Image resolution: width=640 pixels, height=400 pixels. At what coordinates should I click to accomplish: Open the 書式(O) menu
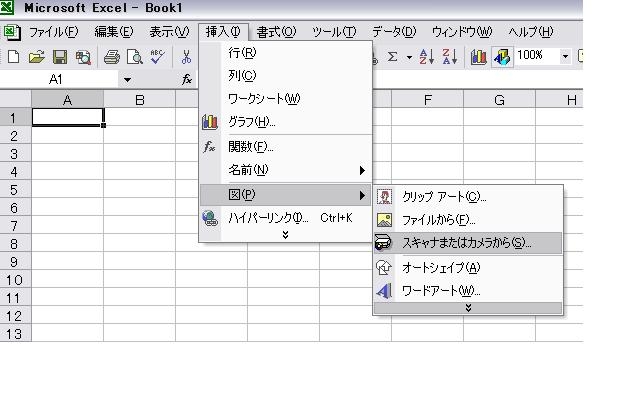point(276,32)
